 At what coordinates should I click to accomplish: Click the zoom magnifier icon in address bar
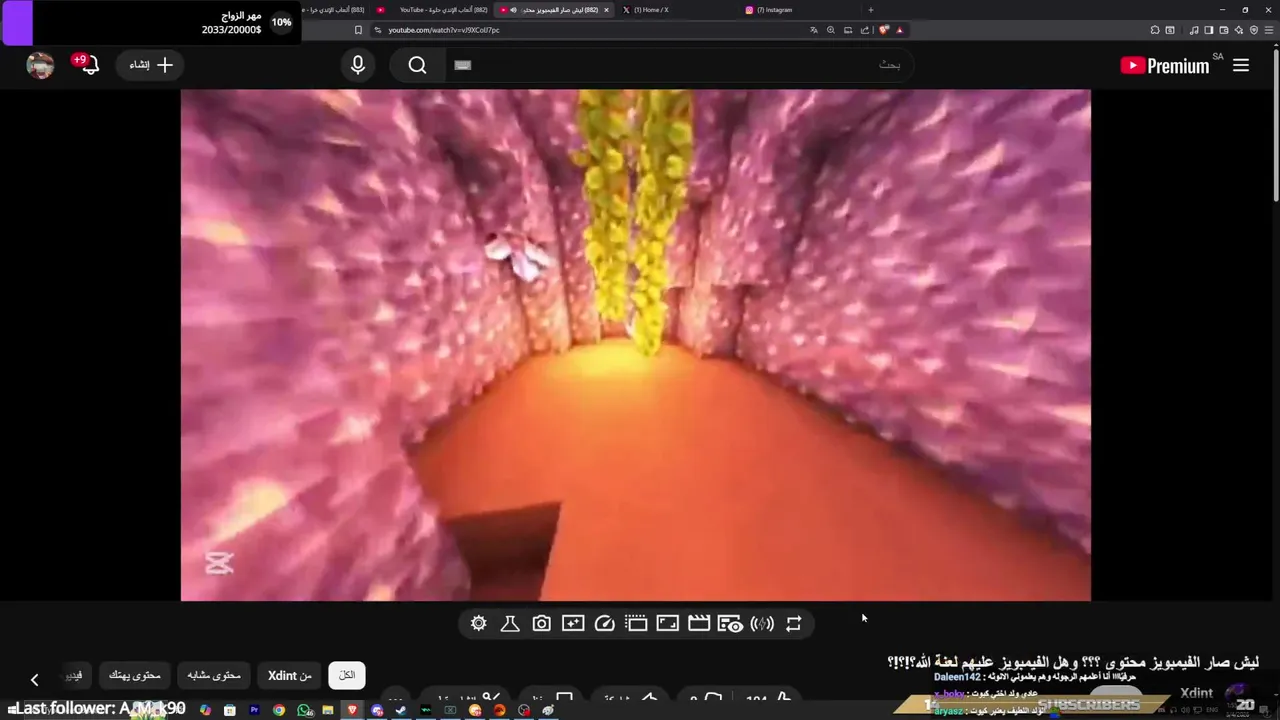[831, 30]
